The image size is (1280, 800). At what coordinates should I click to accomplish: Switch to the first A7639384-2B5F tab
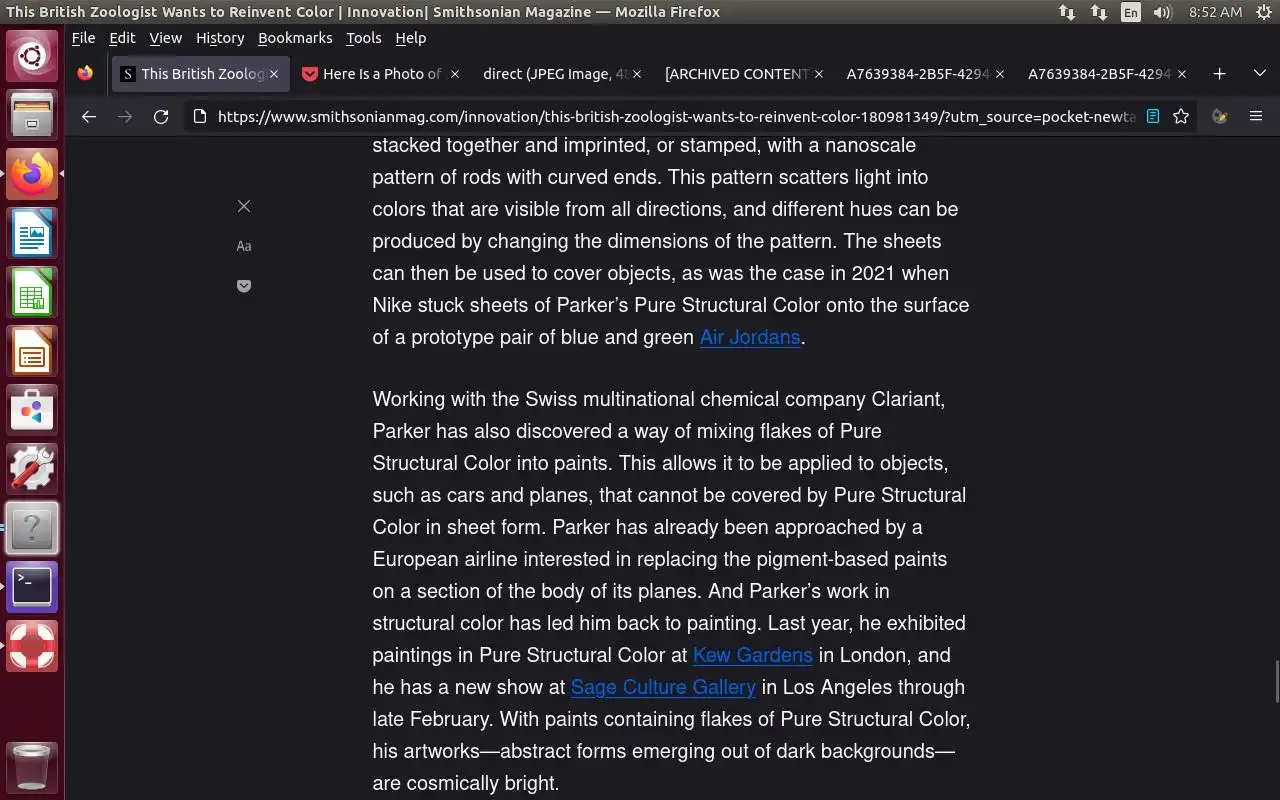926,74
